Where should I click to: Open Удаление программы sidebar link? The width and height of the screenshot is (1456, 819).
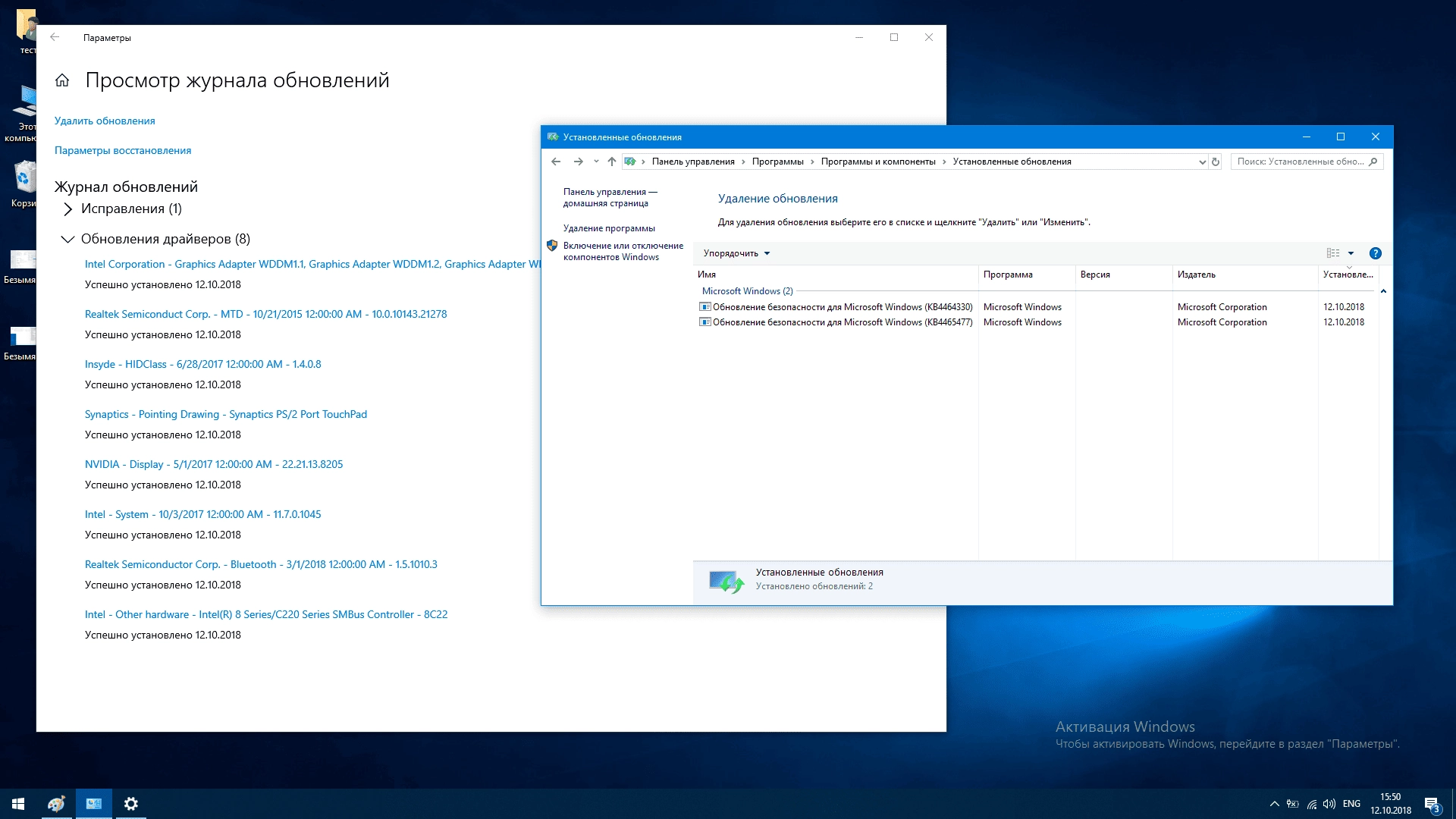(609, 228)
